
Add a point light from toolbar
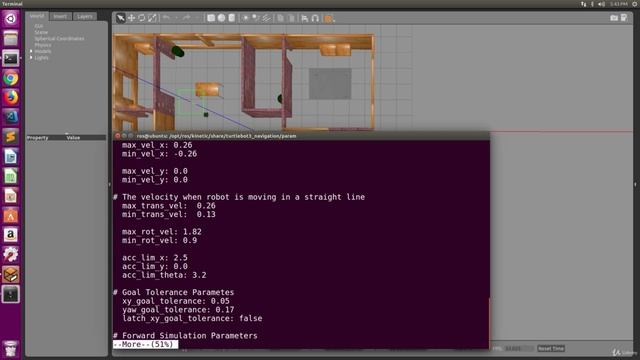(245, 18)
